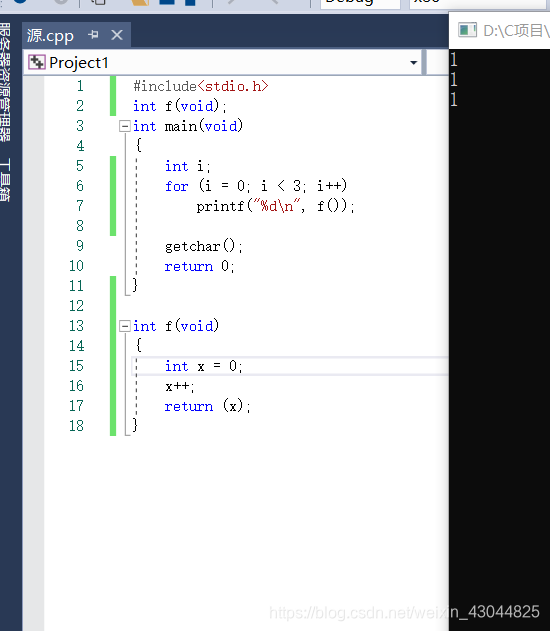The height and width of the screenshot is (631, 550).
Task: Click the breakpoint margin beside line 9
Action: coord(34,246)
